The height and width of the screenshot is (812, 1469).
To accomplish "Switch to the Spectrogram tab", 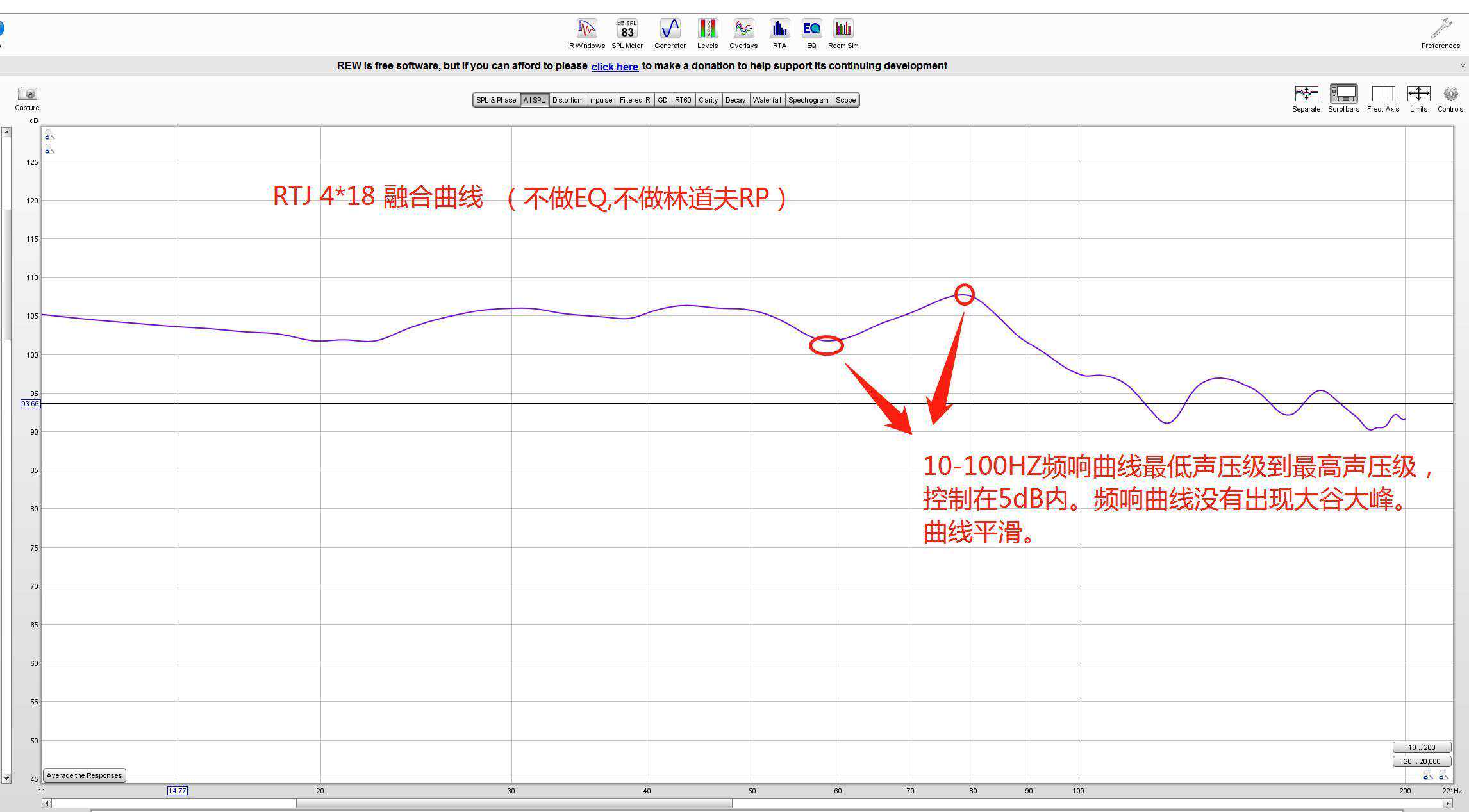I will pos(808,100).
